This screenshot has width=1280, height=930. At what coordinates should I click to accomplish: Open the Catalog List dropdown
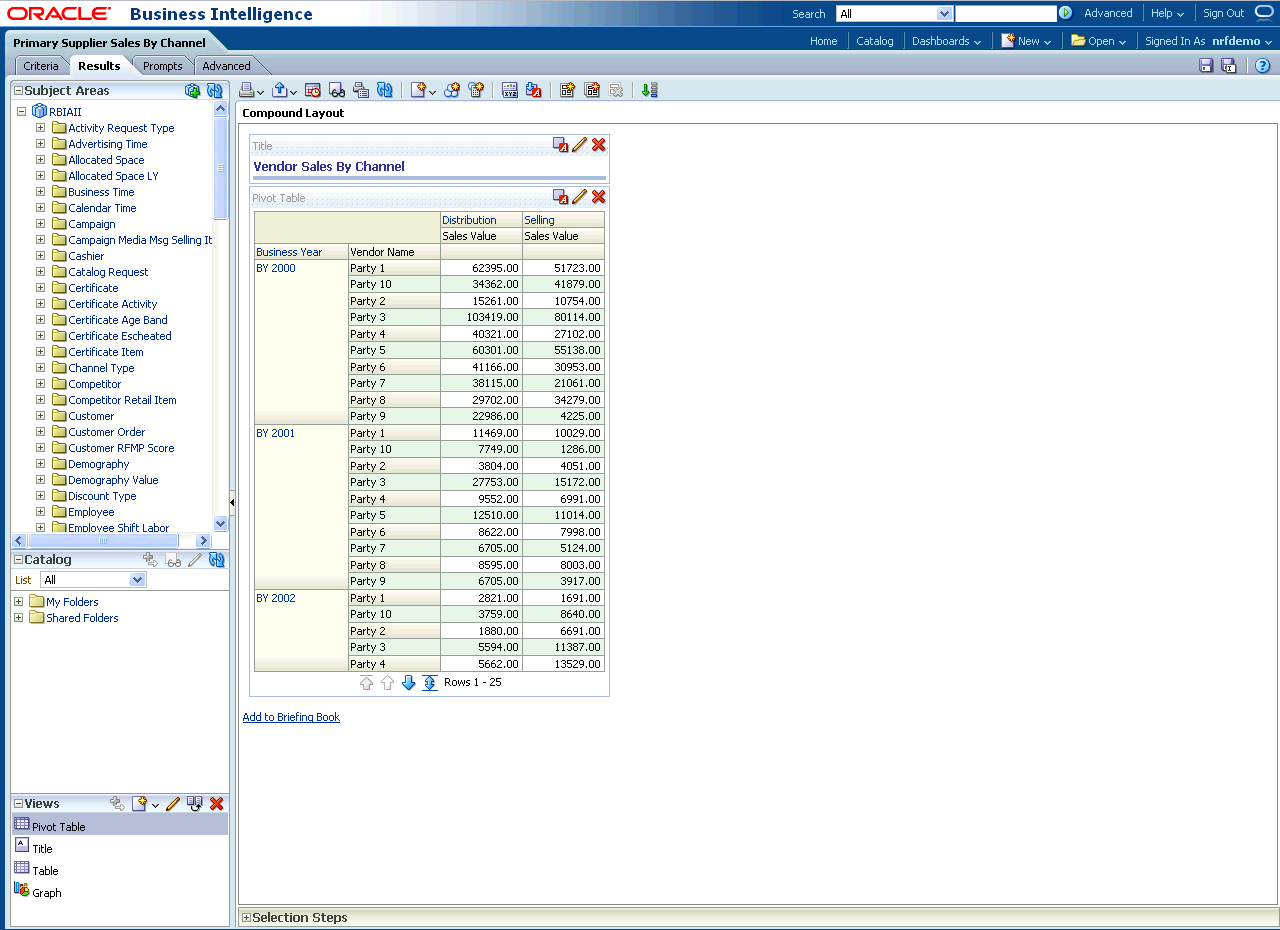tap(137, 580)
